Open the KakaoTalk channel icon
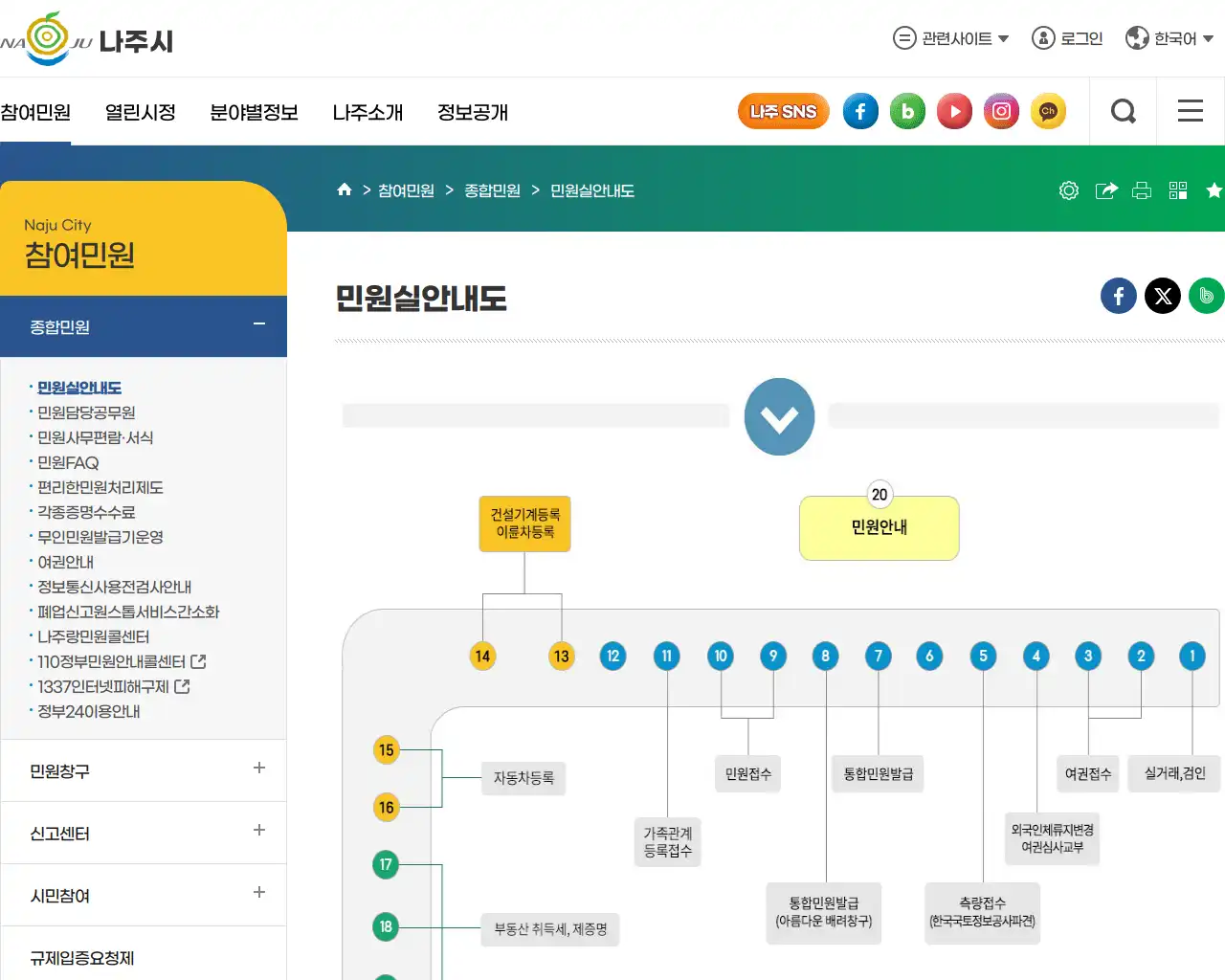The width and height of the screenshot is (1225, 980). pos(1048,112)
